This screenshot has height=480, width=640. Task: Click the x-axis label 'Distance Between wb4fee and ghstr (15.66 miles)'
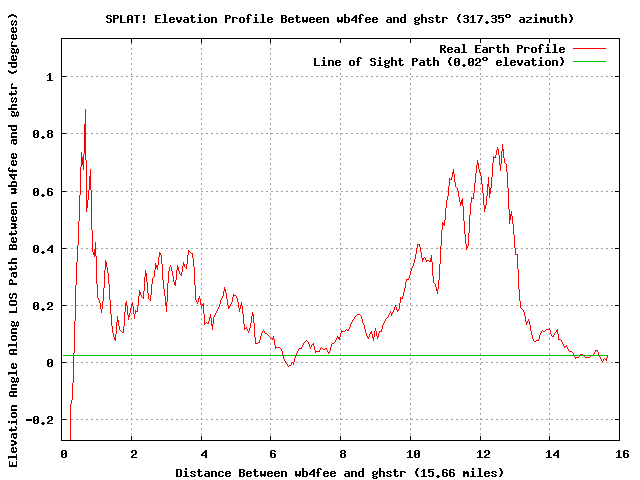(340, 473)
